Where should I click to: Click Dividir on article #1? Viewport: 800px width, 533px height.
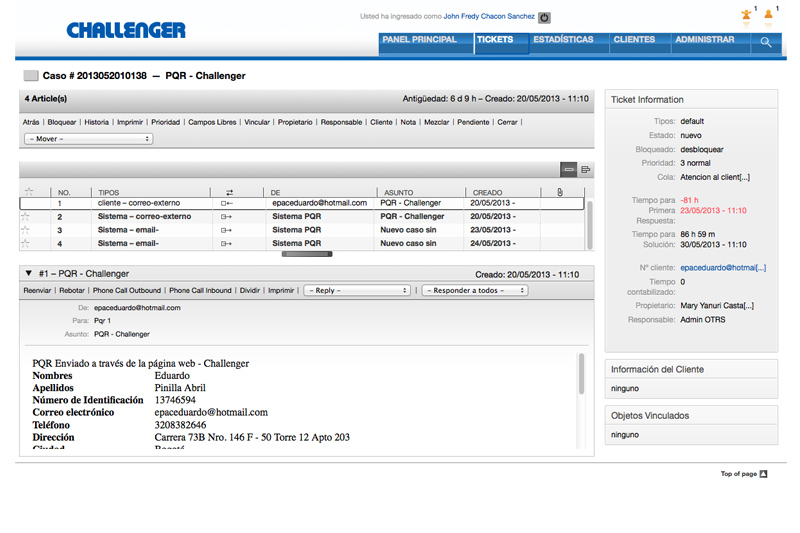250,290
